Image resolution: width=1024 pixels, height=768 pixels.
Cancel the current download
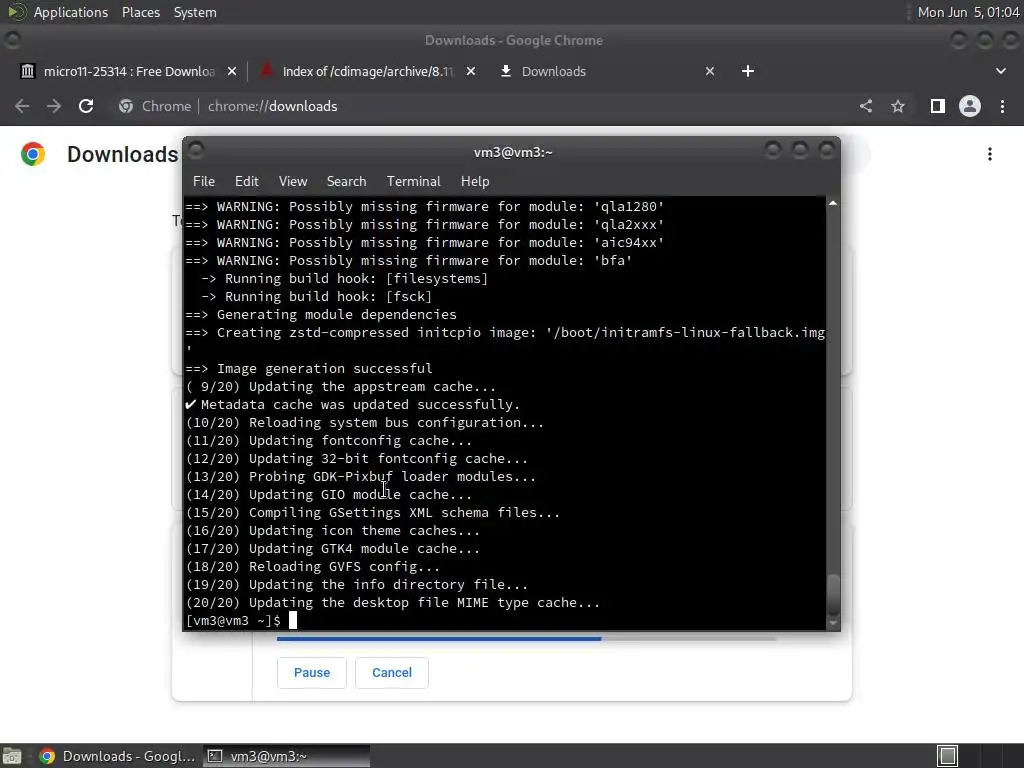tap(392, 673)
